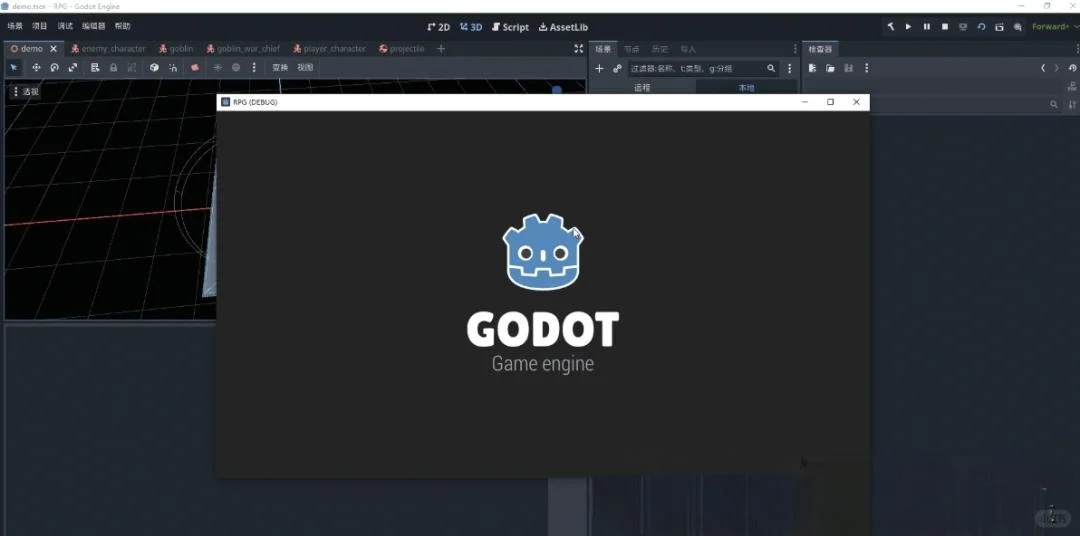Screen dimensions: 1080x536
Task: Load a resource folder icon in inspector
Action: tap(831, 68)
